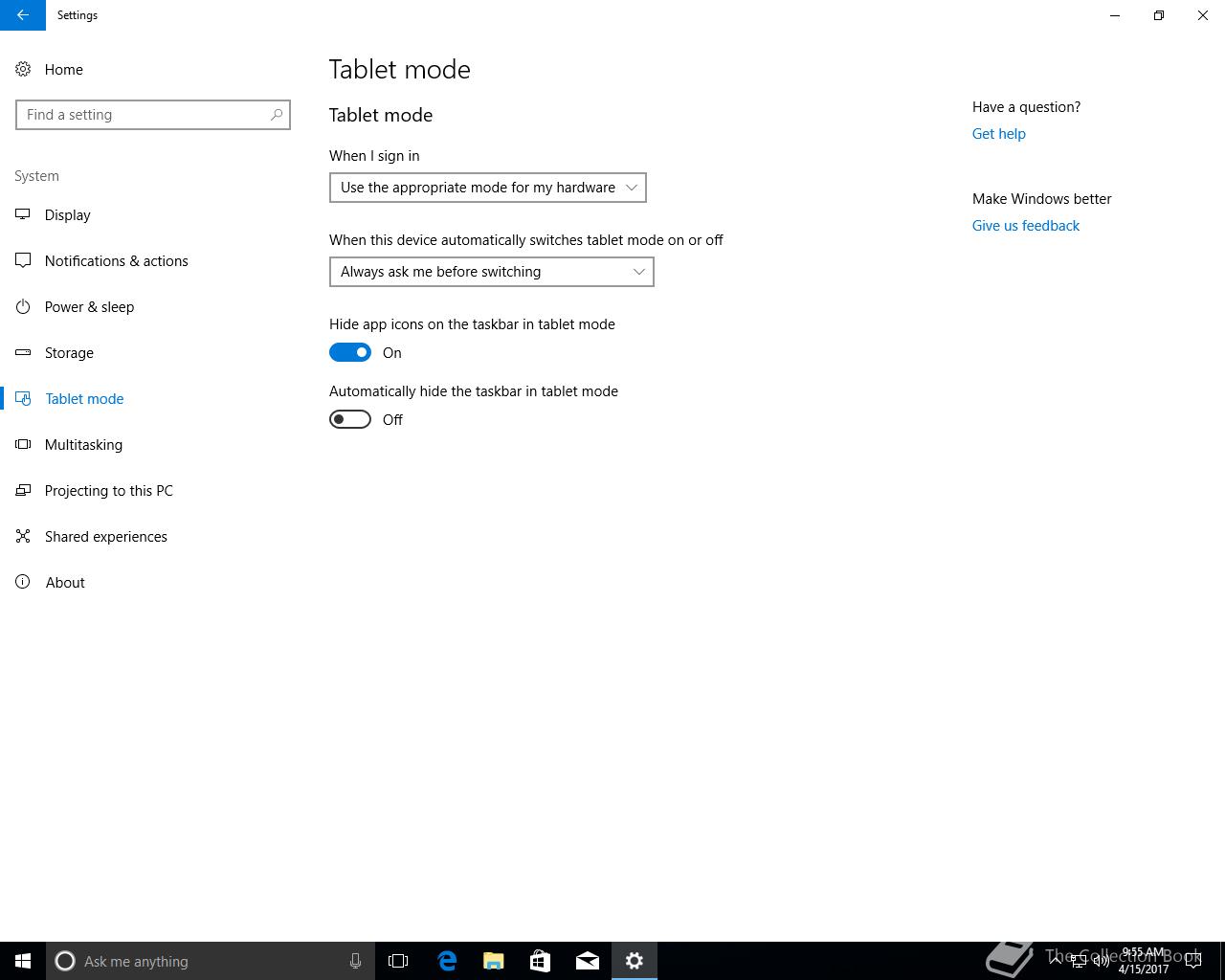Click the search magnifier icon in Find a setting
1225x980 pixels.
point(277,115)
